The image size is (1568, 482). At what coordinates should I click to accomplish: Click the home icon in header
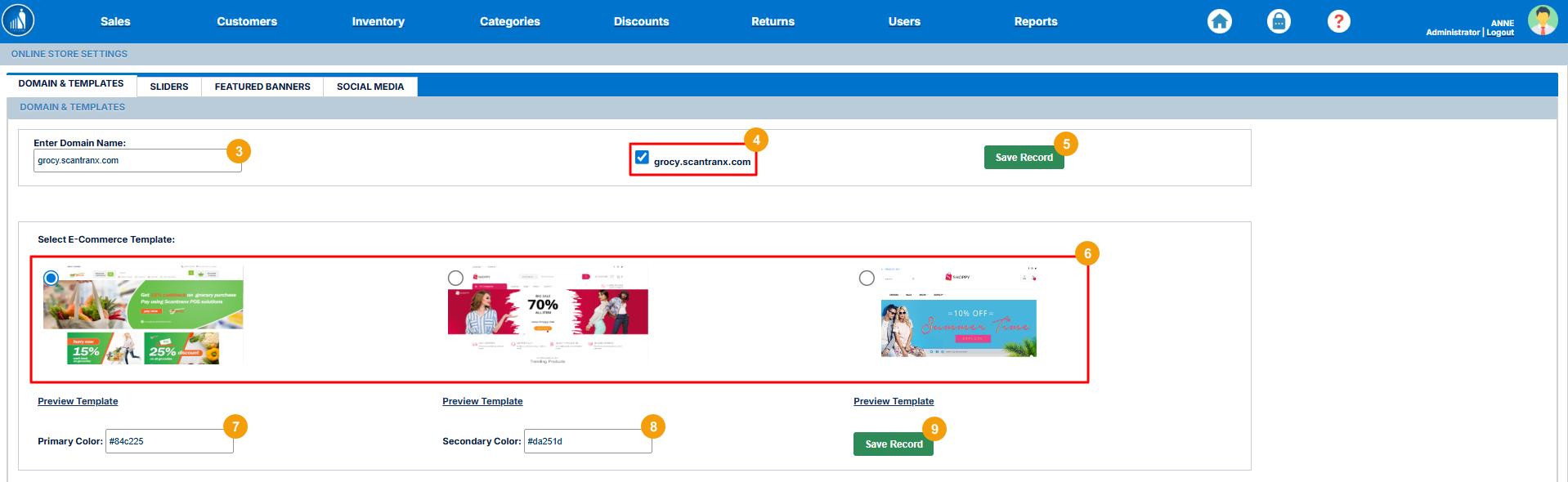(1219, 21)
